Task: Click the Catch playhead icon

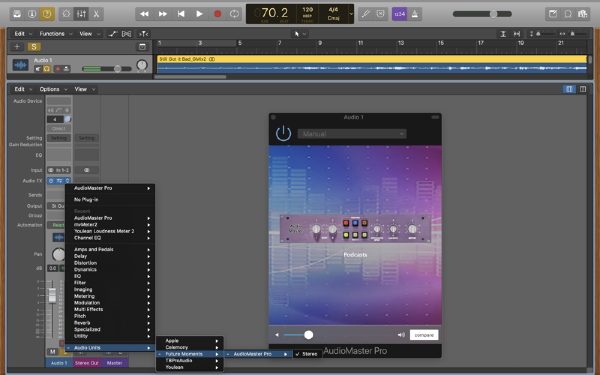Action: point(143,34)
